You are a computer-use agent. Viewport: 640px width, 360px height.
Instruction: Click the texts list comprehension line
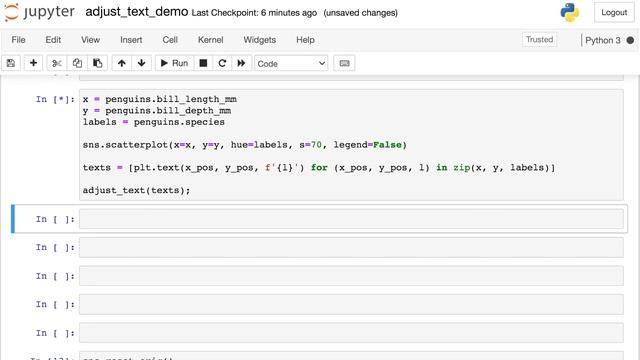[319, 168]
